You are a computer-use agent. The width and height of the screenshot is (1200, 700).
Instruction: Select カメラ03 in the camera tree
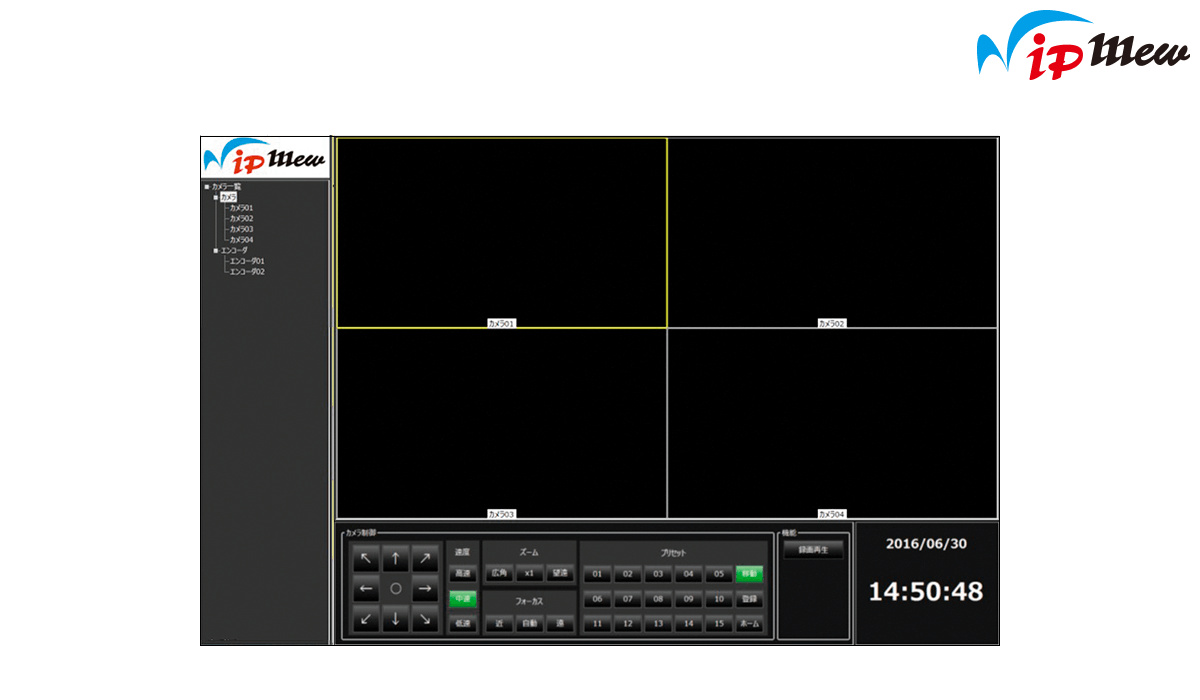(x=241, y=229)
